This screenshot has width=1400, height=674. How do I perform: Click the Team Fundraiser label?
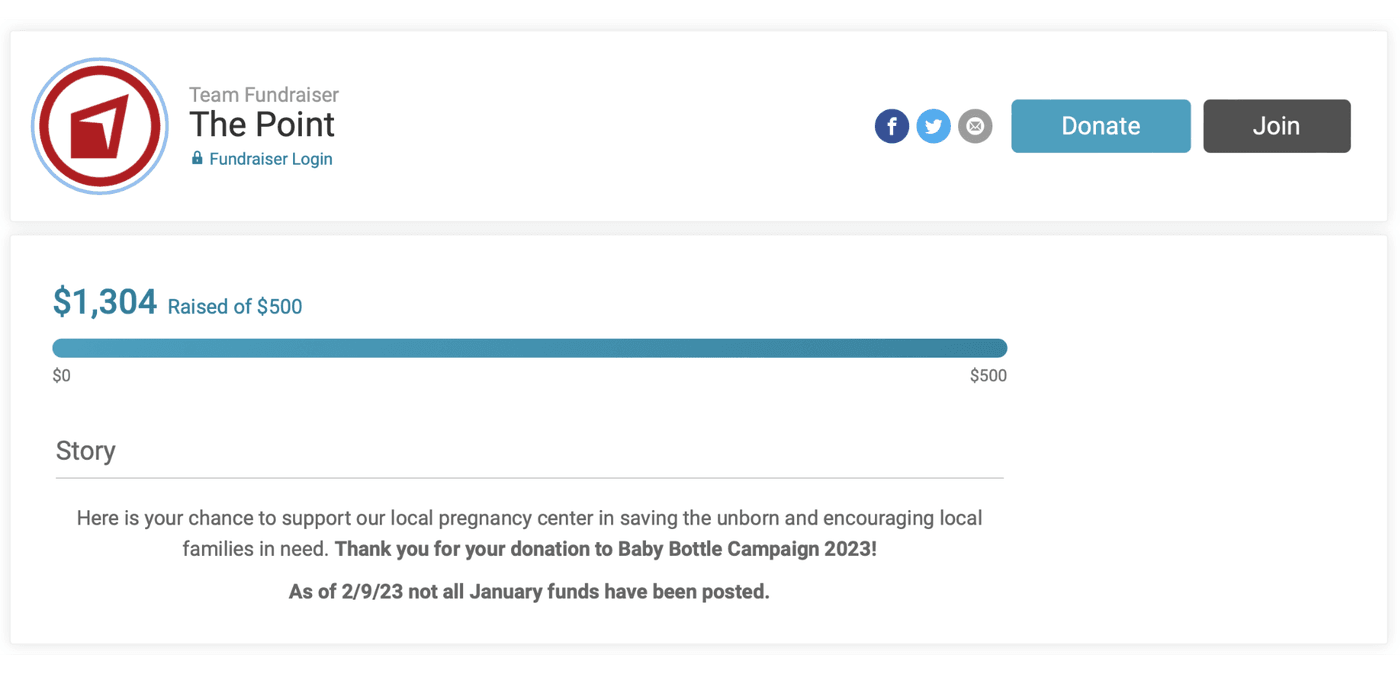coord(264,95)
